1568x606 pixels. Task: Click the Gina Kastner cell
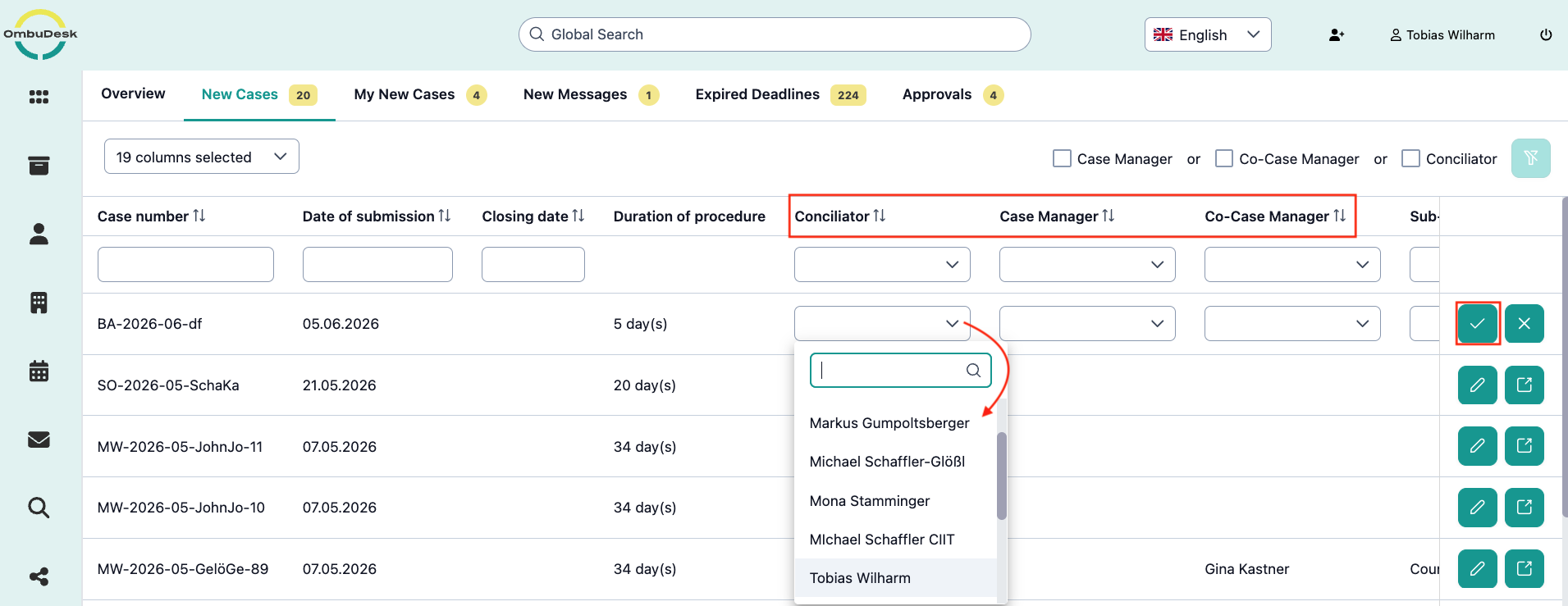[x=1247, y=569]
